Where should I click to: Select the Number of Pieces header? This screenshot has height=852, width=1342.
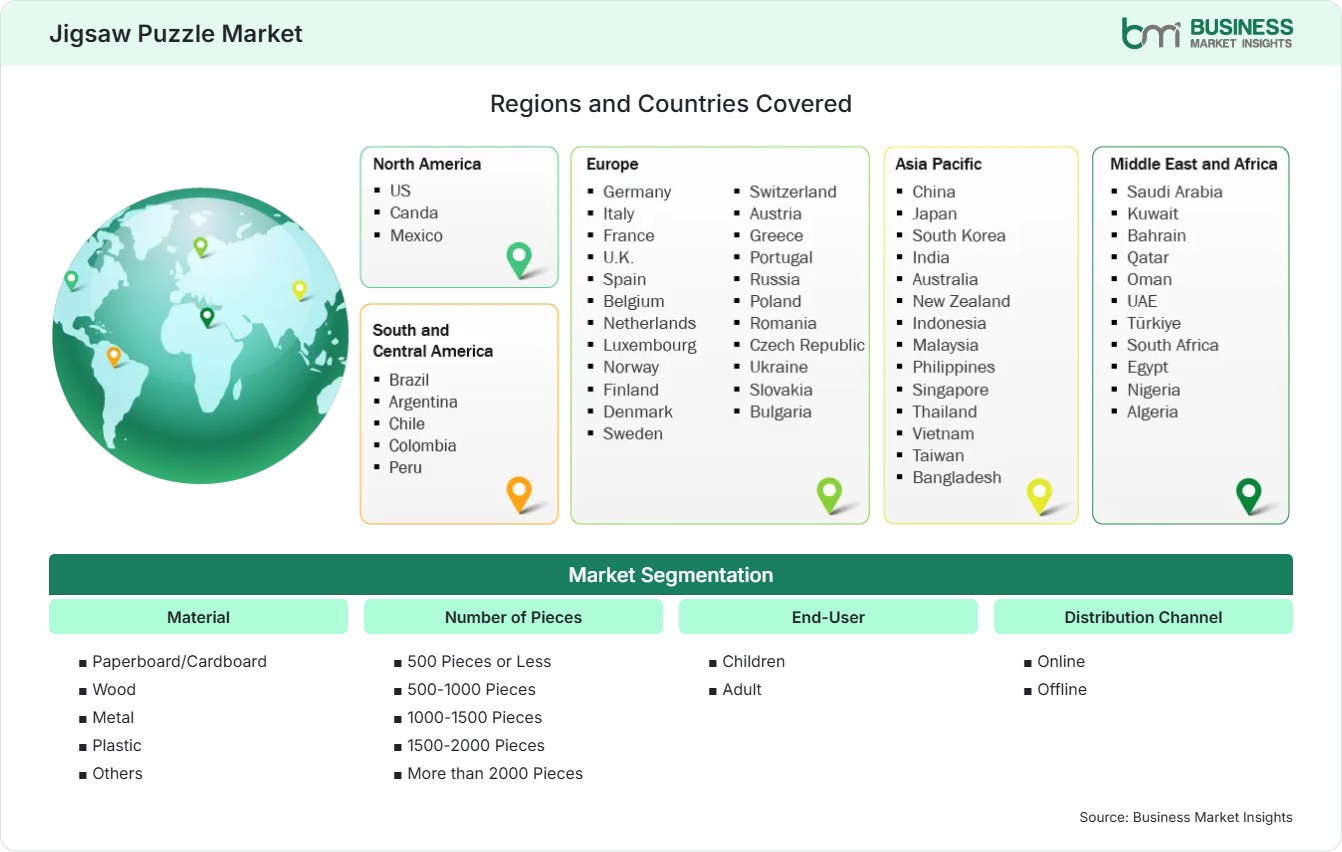tap(513, 617)
